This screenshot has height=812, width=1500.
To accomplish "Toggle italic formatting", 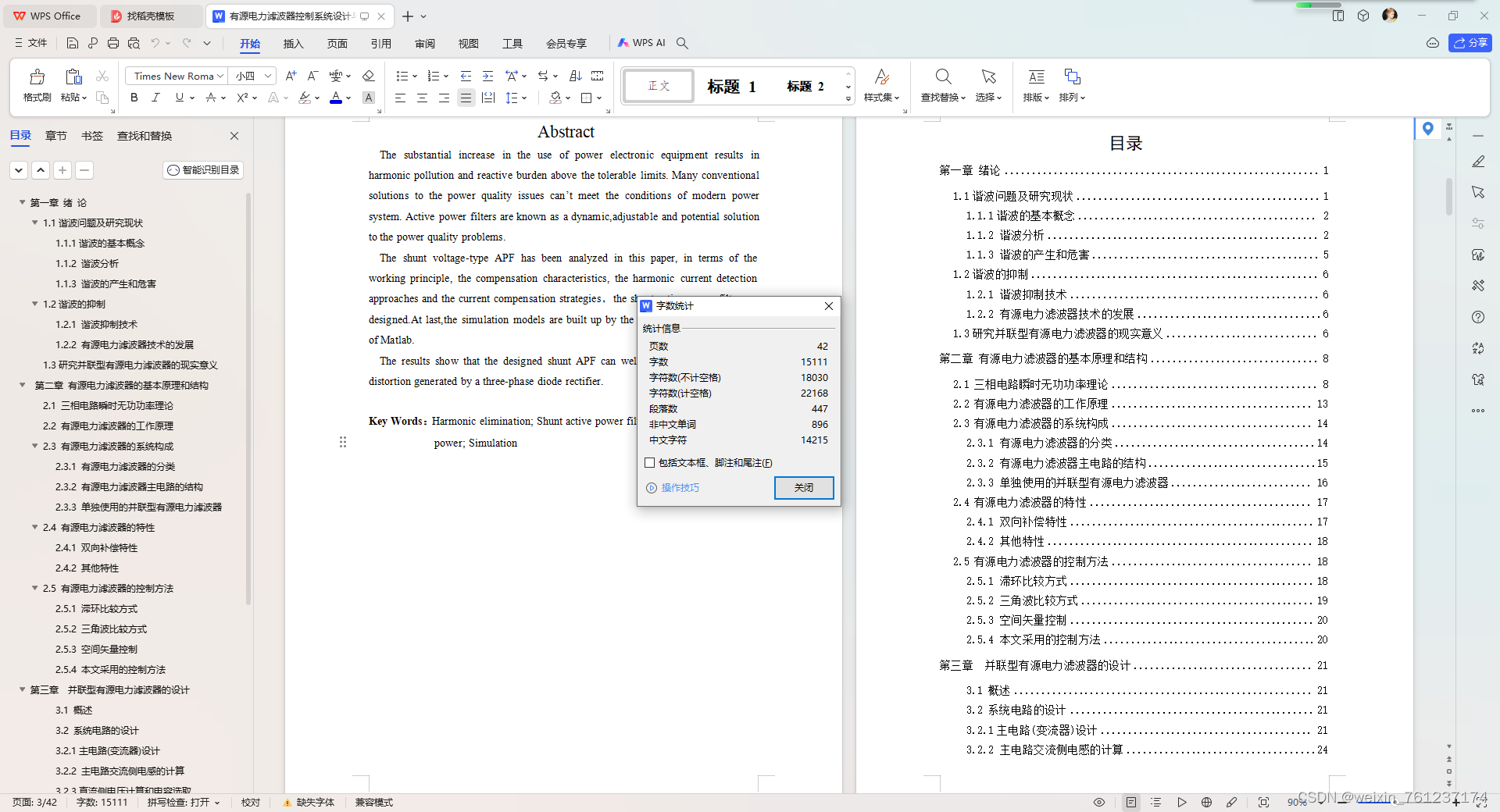I will tap(155, 98).
